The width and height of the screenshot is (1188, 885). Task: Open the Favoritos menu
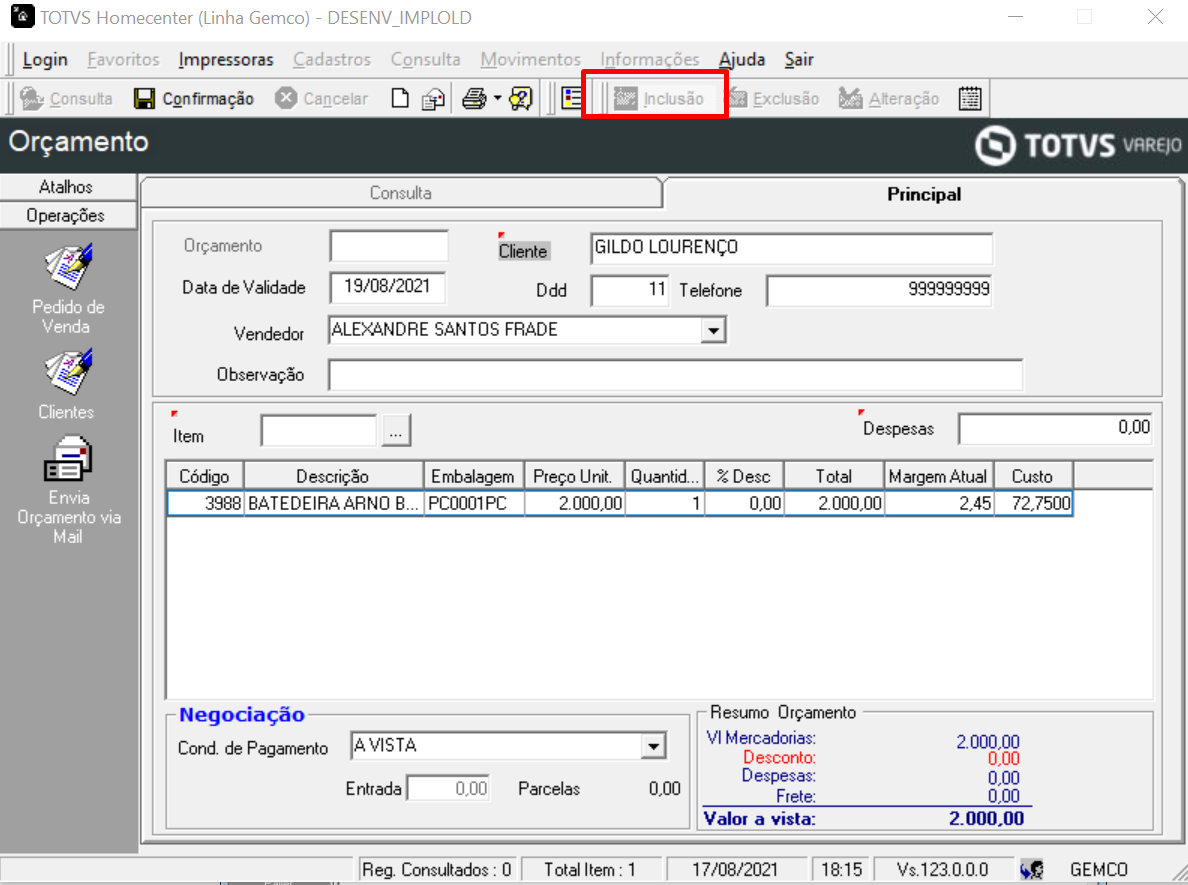pyautogui.click(x=123, y=59)
